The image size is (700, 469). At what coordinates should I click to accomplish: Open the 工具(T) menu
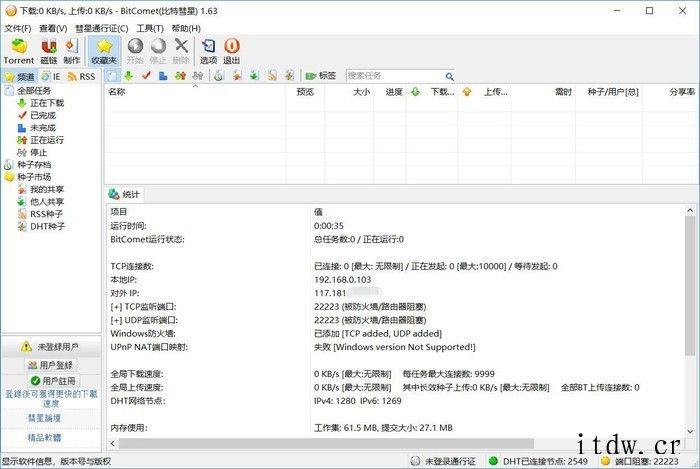(150, 28)
